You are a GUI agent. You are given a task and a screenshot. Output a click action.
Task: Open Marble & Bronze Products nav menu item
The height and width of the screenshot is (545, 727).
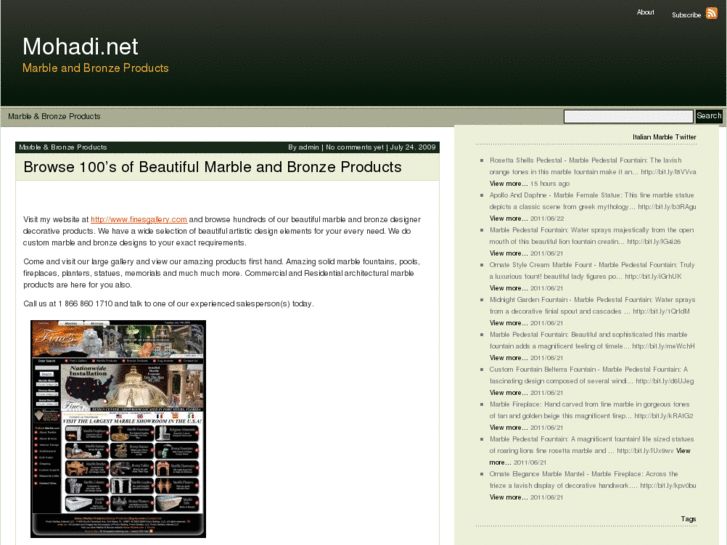pos(54,116)
